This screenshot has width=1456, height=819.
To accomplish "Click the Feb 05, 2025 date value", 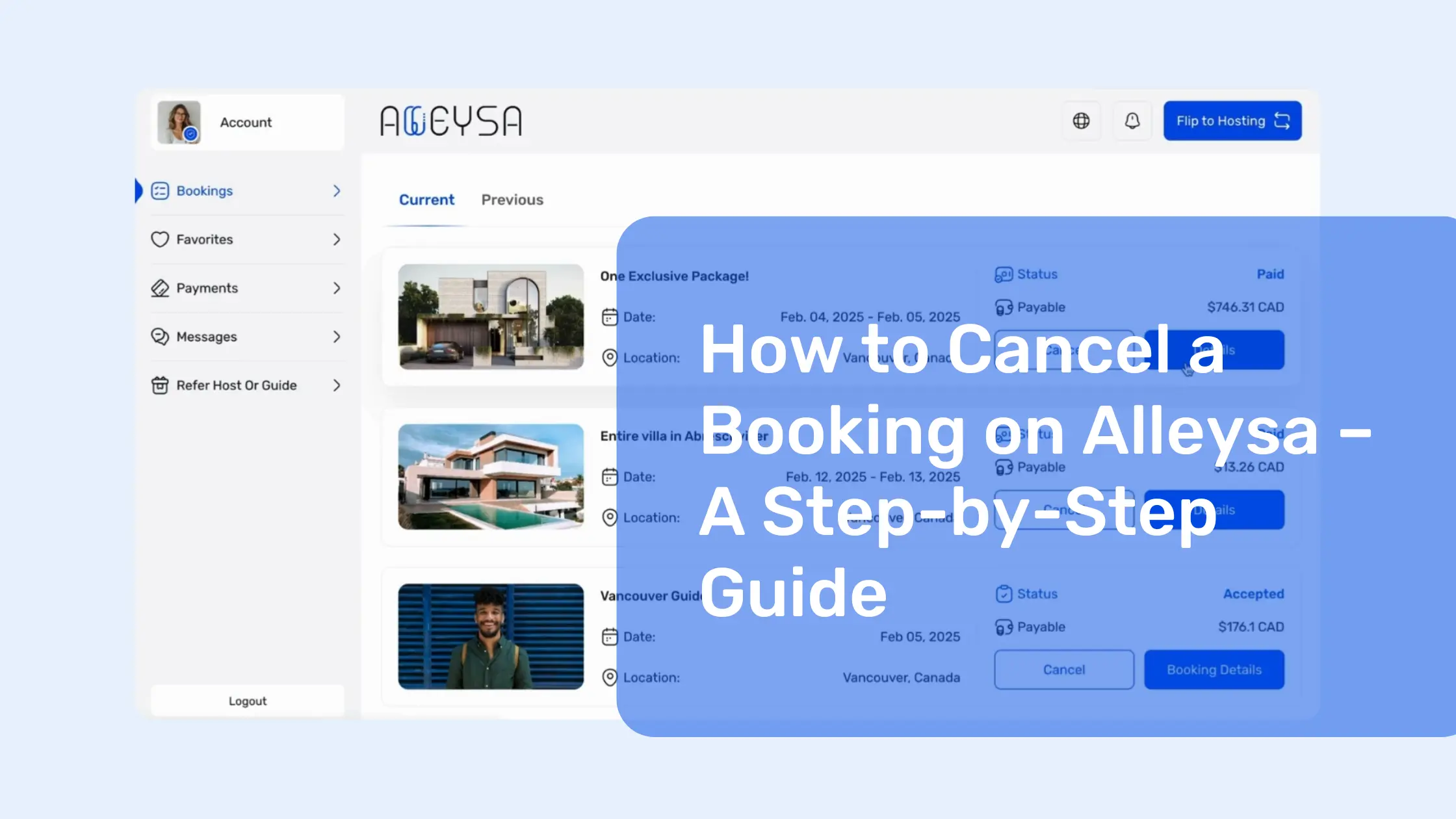I will (x=920, y=637).
